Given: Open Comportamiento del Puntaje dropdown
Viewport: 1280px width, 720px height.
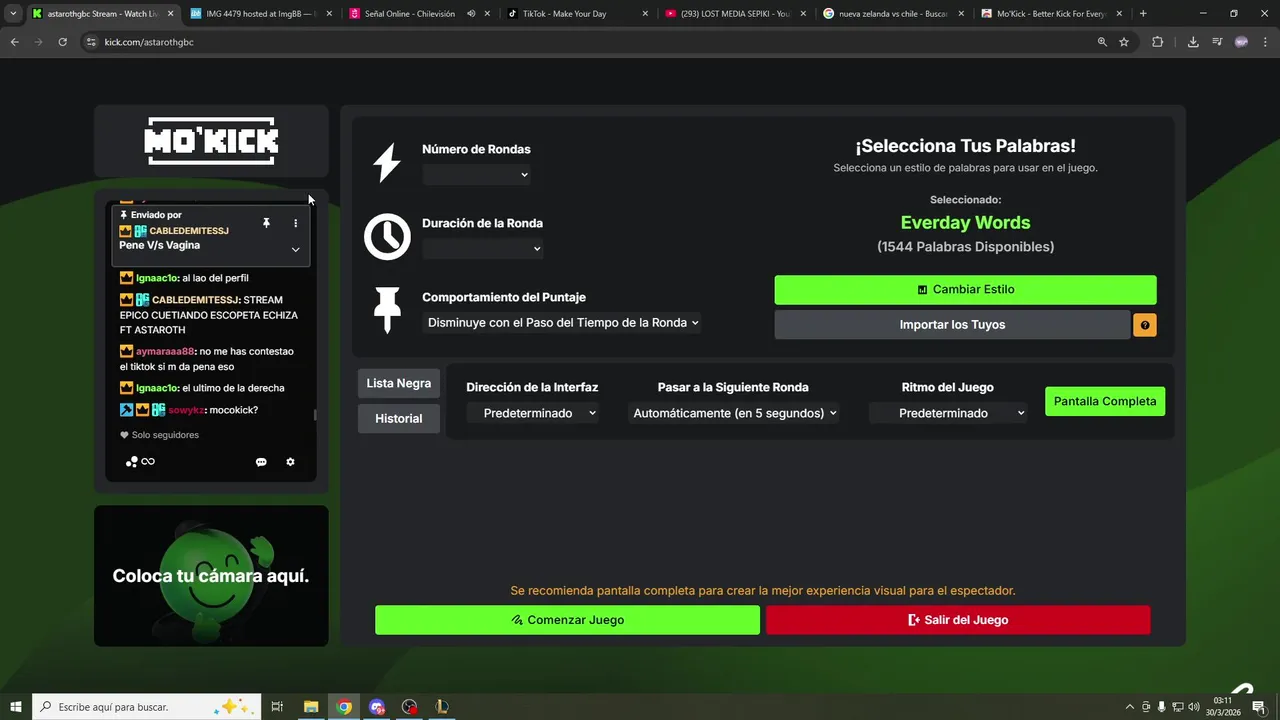Looking at the screenshot, I should [562, 323].
